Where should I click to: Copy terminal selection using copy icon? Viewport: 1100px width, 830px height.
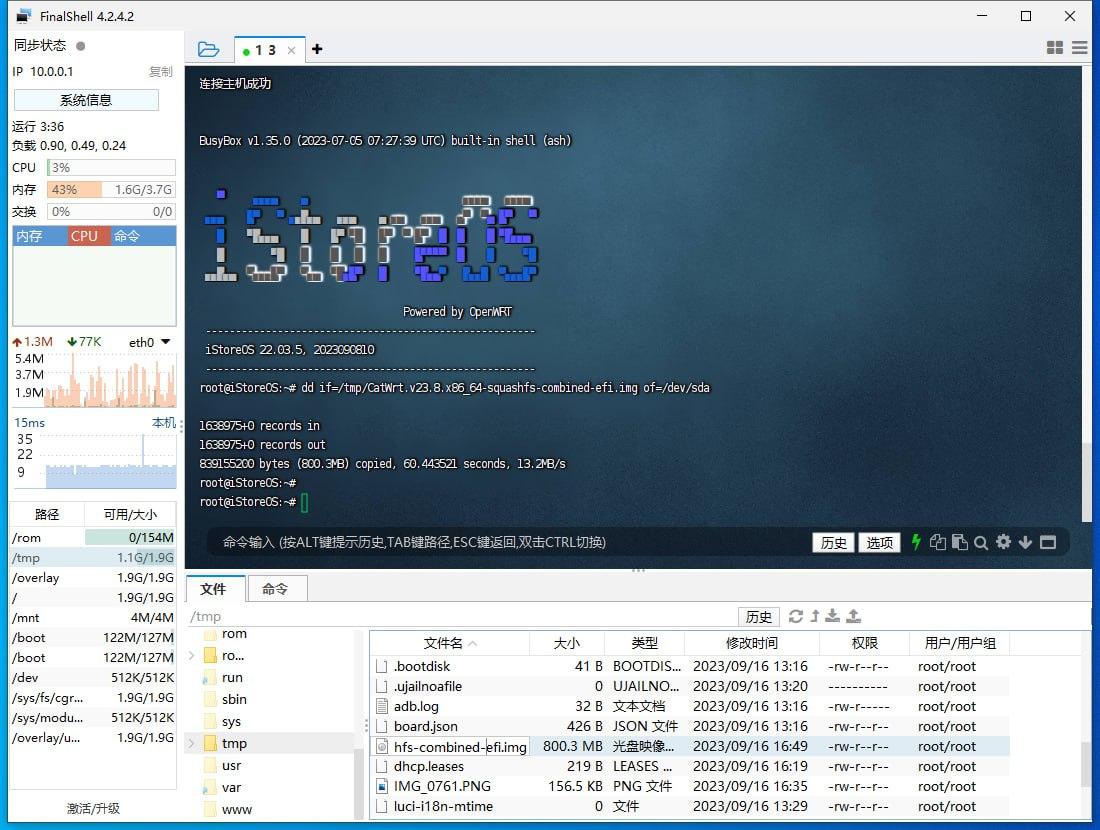click(x=937, y=542)
